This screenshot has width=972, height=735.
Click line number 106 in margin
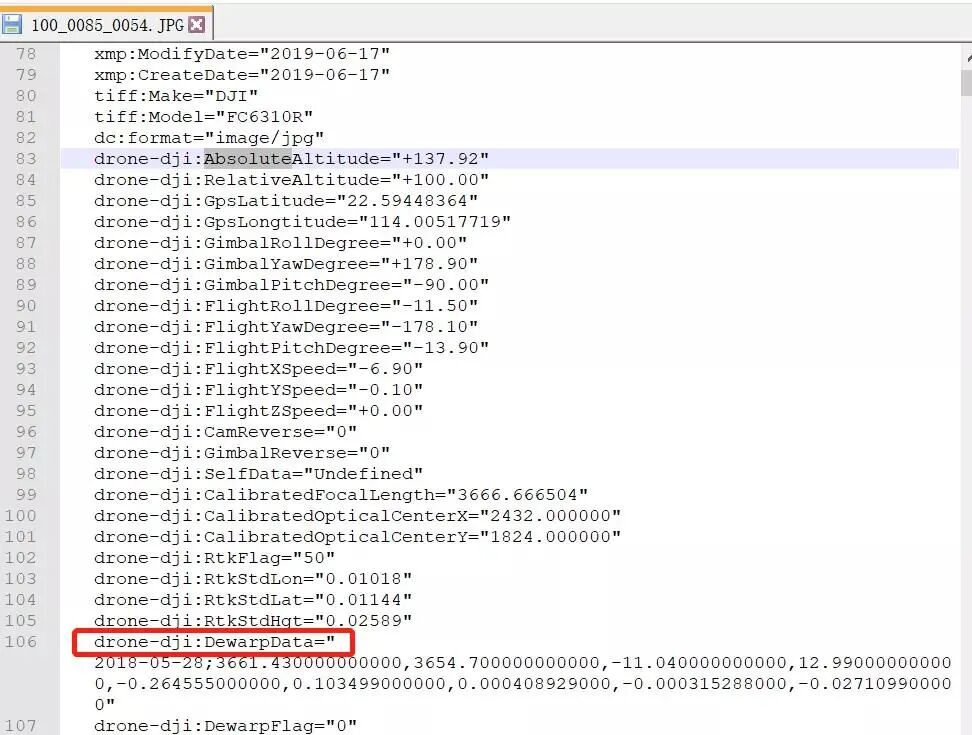coord(20,641)
